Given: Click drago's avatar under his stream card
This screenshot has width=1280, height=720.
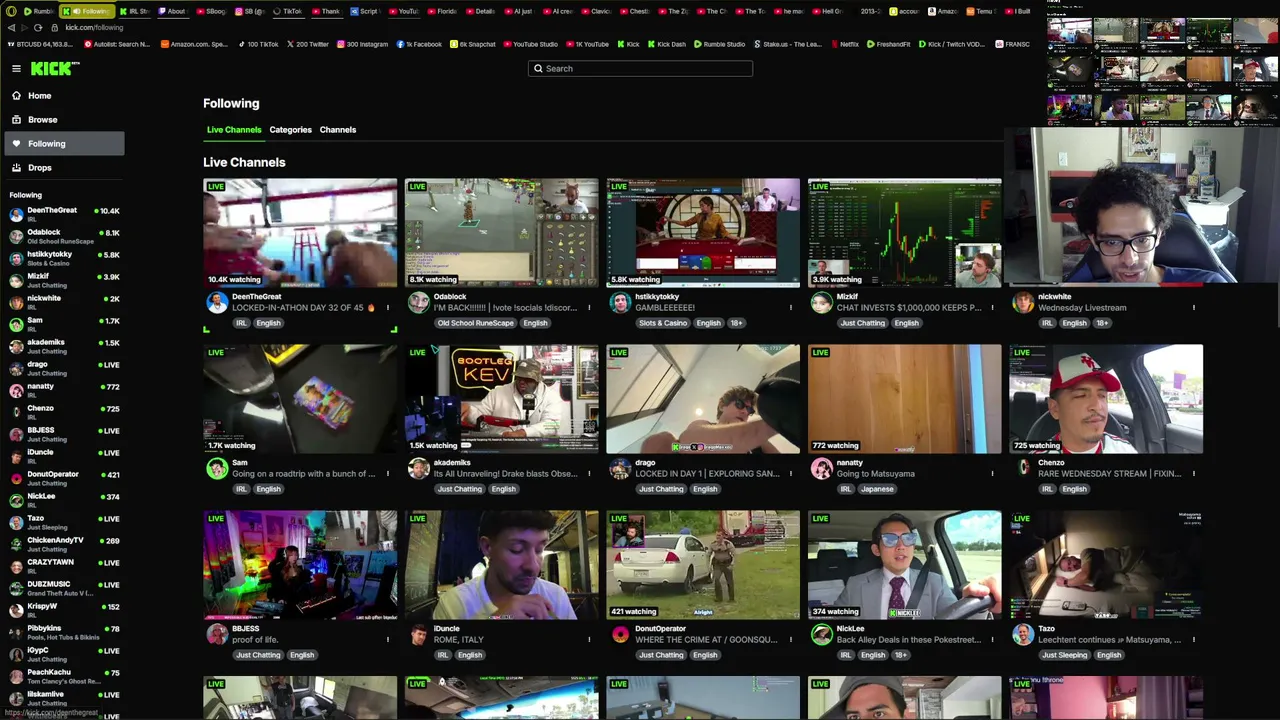Looking at the screenshot, I should [620, 468].
